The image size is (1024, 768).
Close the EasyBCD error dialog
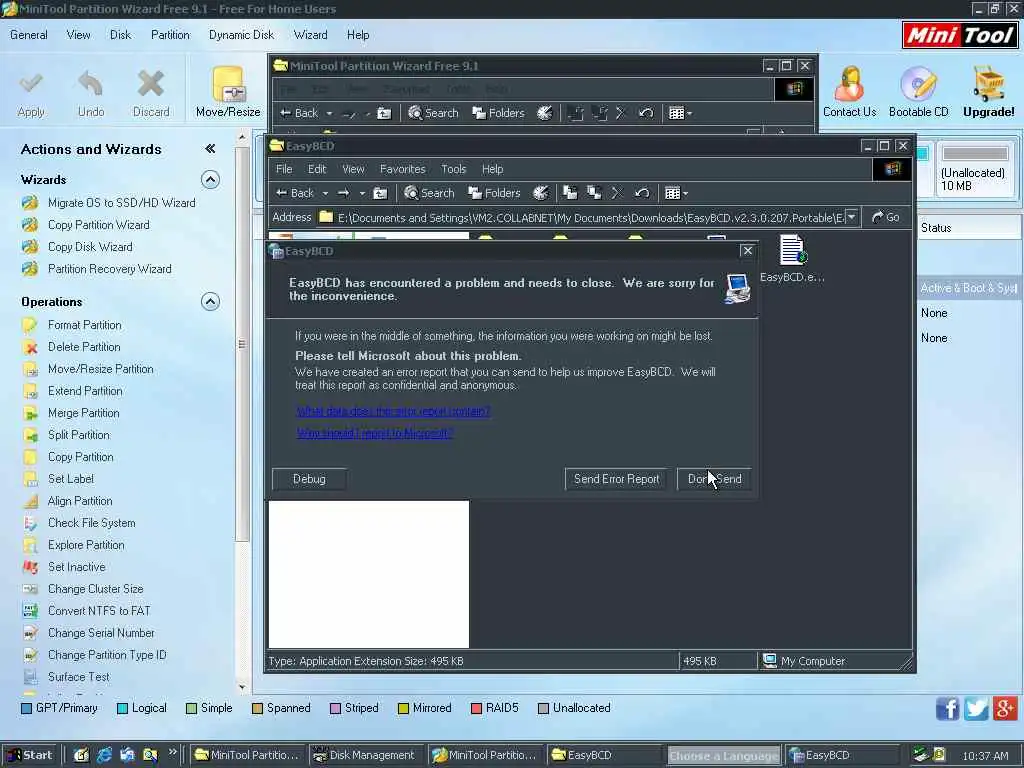click(x=748, y=251)
